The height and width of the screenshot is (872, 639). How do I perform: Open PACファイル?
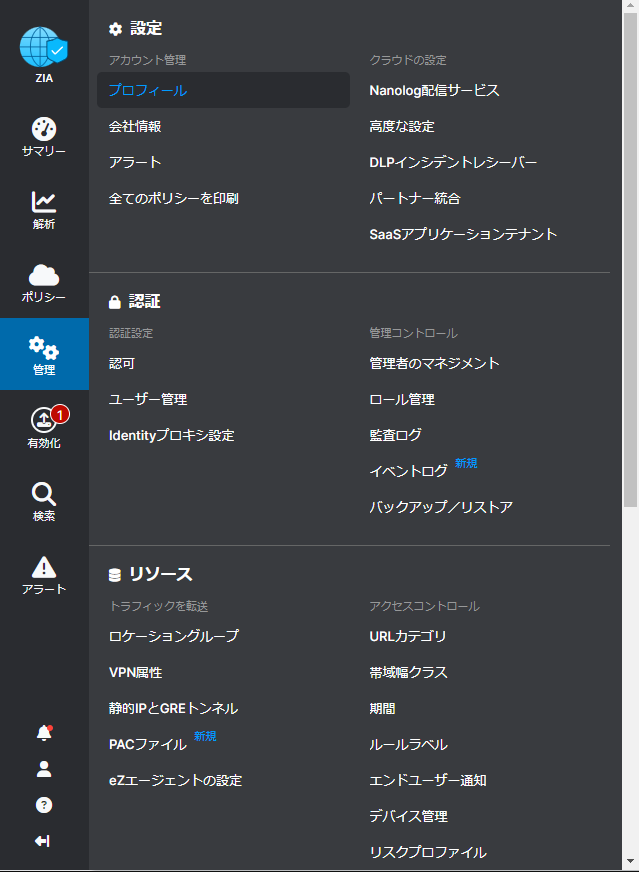coord(148,744)
